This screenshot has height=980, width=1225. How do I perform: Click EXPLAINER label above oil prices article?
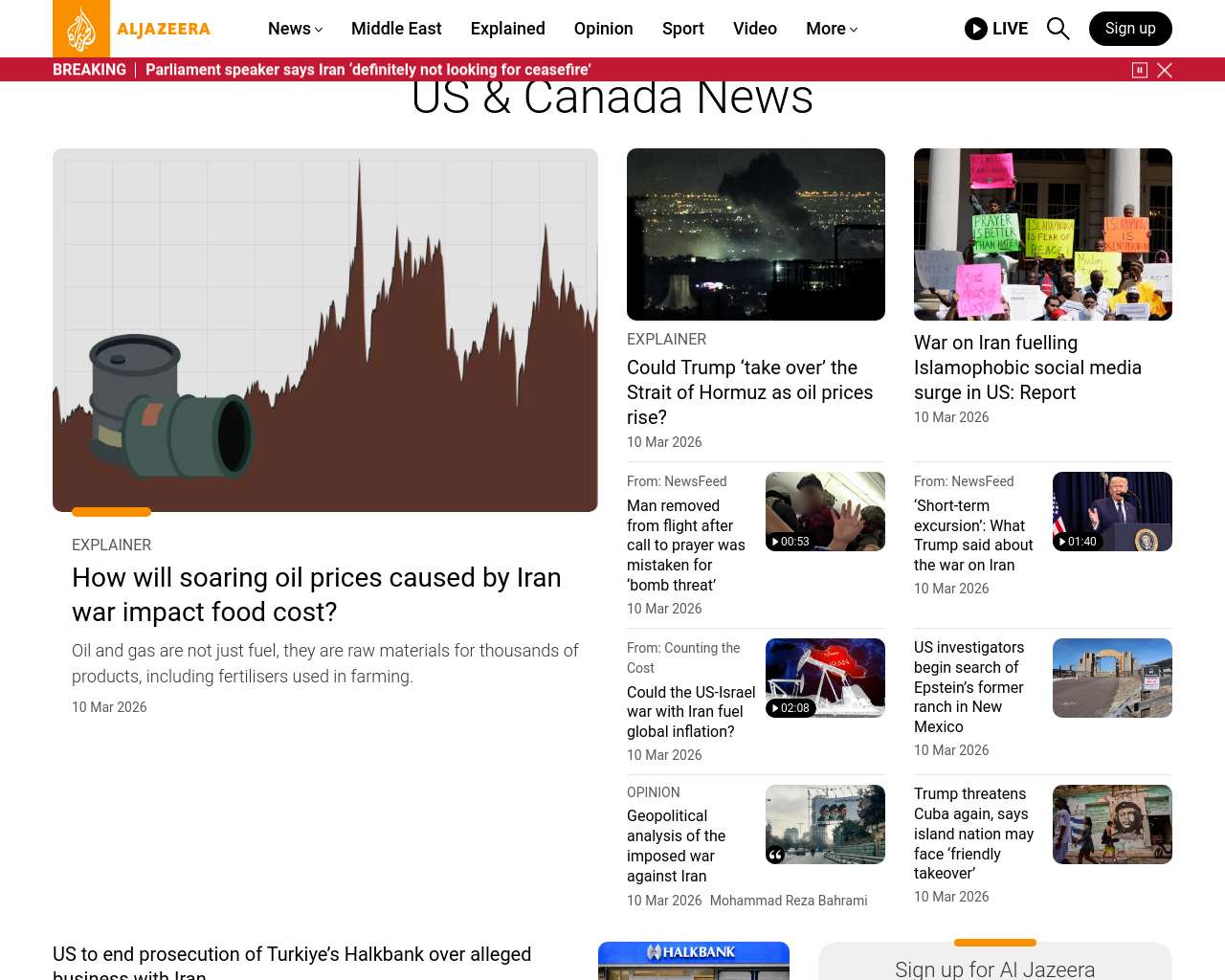[112, 545]
